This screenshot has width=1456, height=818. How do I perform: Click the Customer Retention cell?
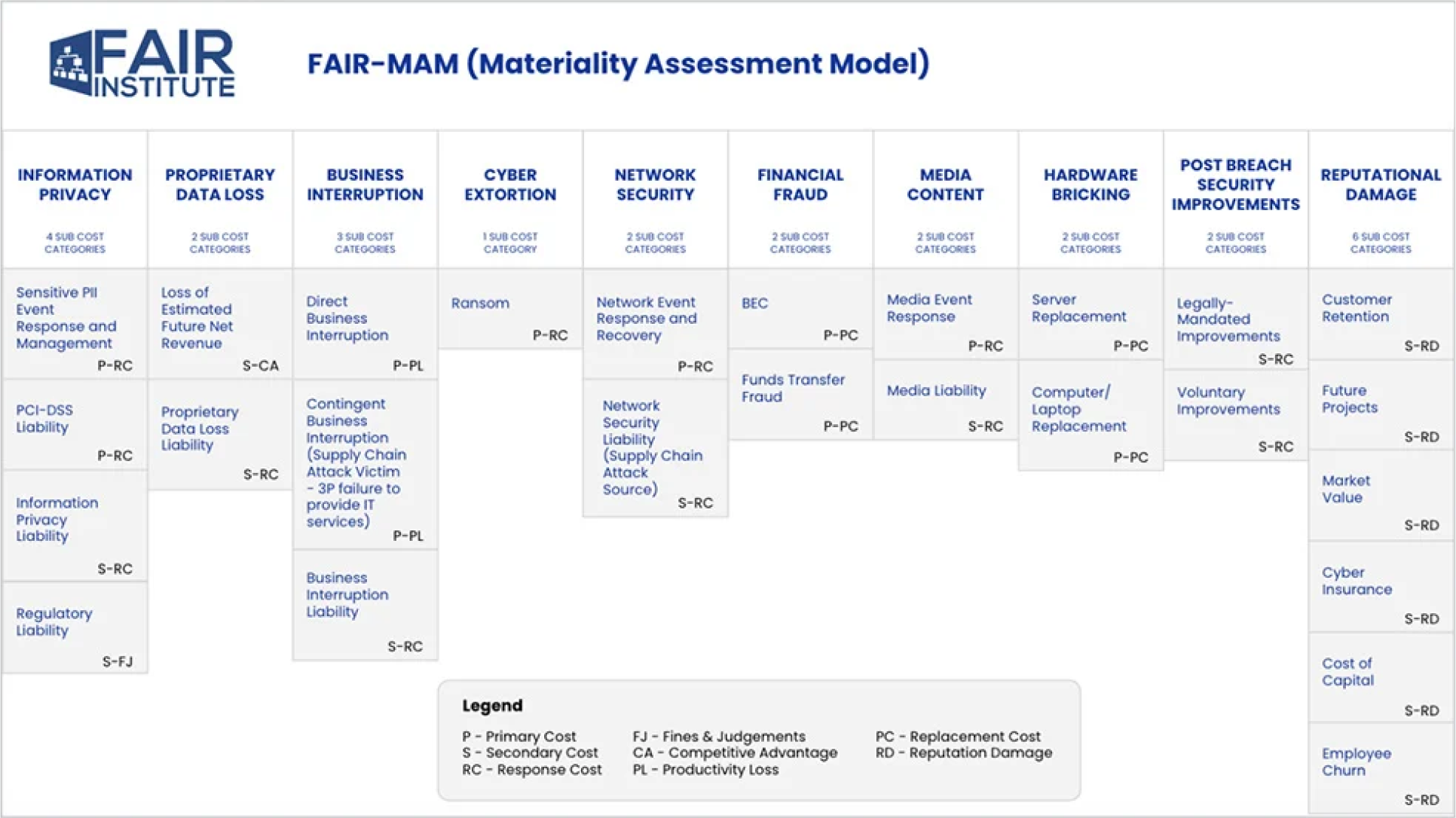1380,314
